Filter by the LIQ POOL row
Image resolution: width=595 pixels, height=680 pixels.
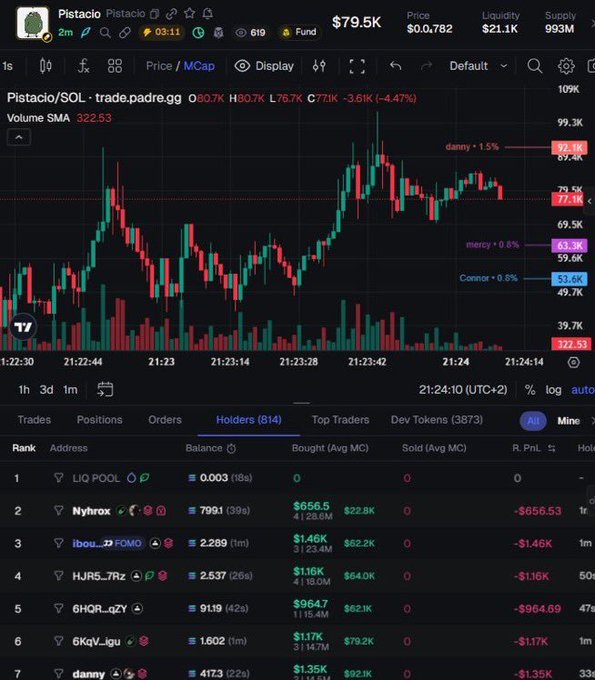(59, 478)
